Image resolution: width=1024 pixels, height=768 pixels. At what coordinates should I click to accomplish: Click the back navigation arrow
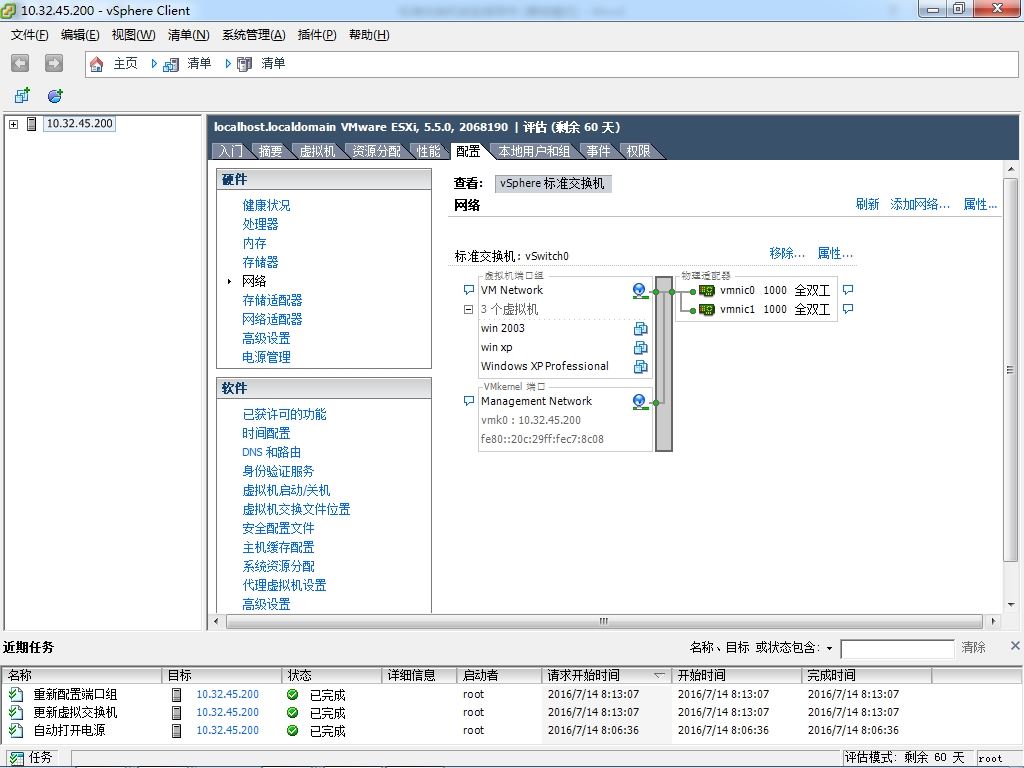click(20, 63)
